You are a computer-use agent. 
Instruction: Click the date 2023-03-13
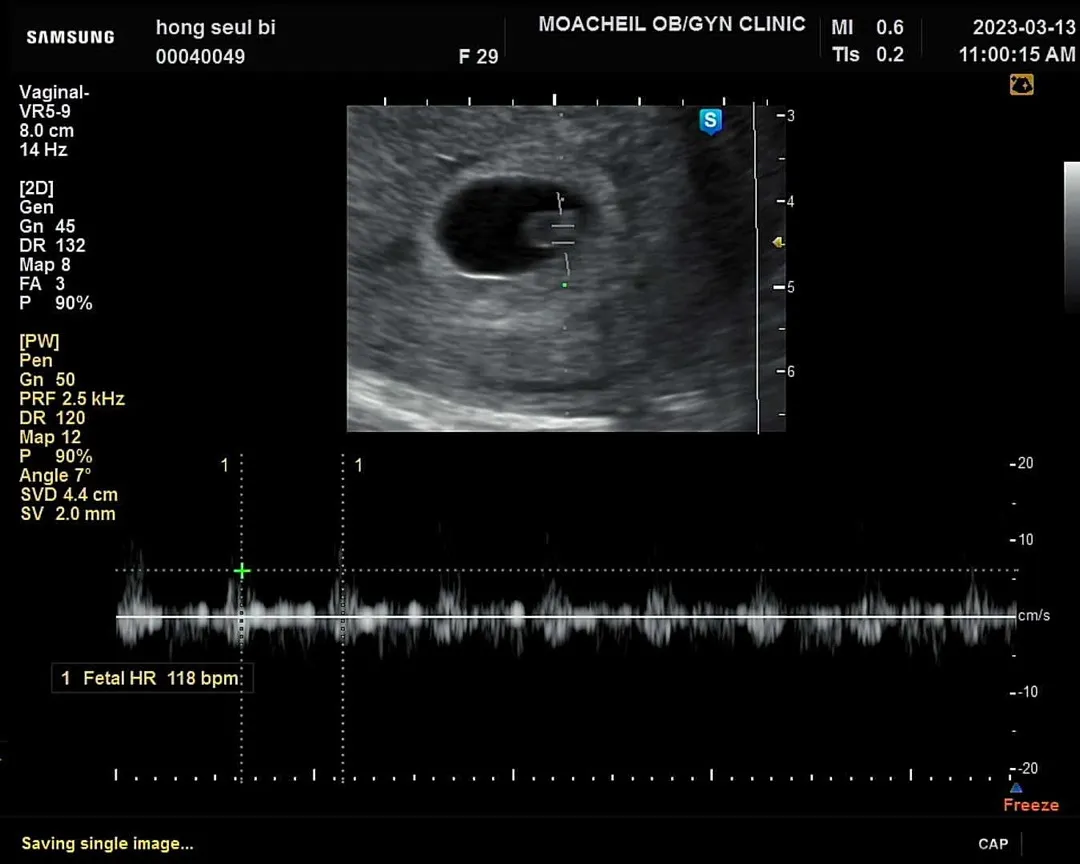click(x=1024, y=28)
